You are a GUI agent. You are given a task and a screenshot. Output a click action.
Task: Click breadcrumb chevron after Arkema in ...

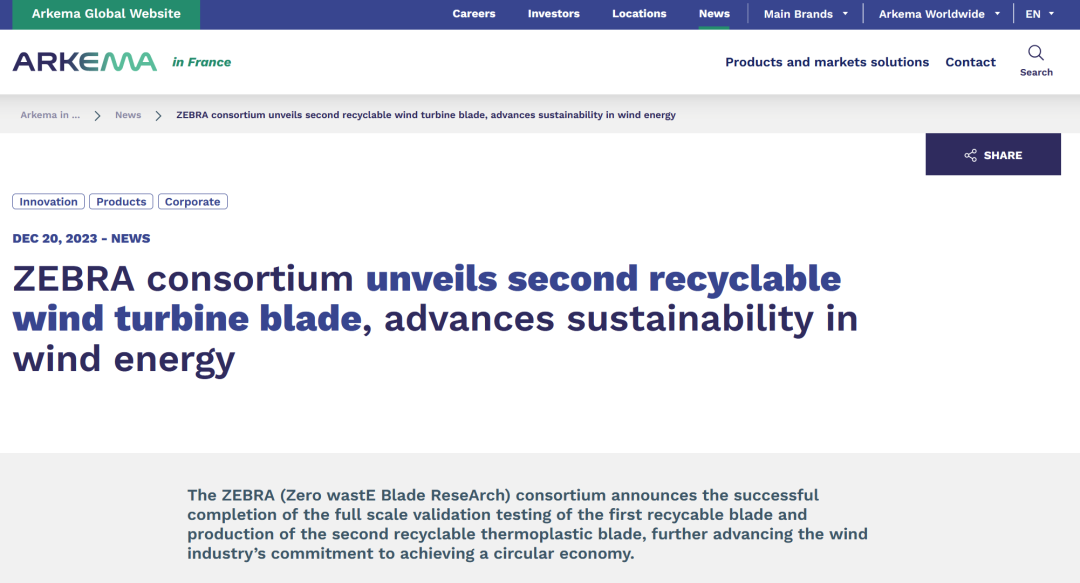pyautogui.click(x=98, y=116)
